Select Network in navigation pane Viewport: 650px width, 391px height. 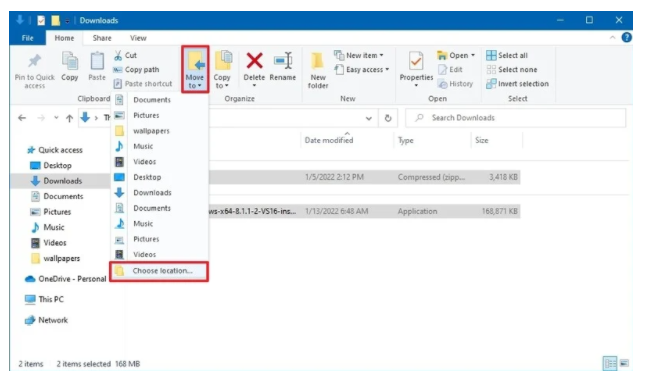pyautogui.click(x=46, y=320)
